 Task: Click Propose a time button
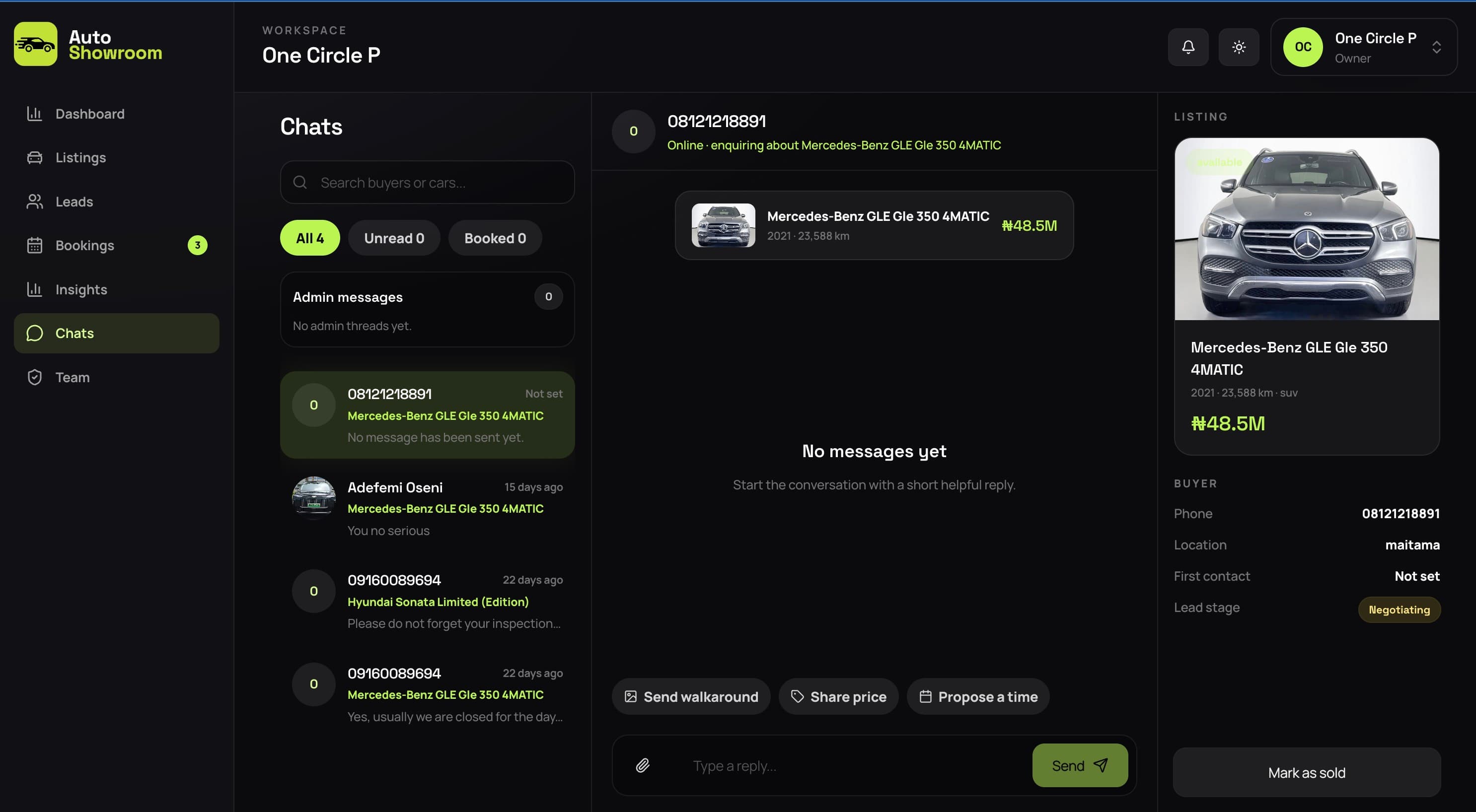tap(978, 696)
